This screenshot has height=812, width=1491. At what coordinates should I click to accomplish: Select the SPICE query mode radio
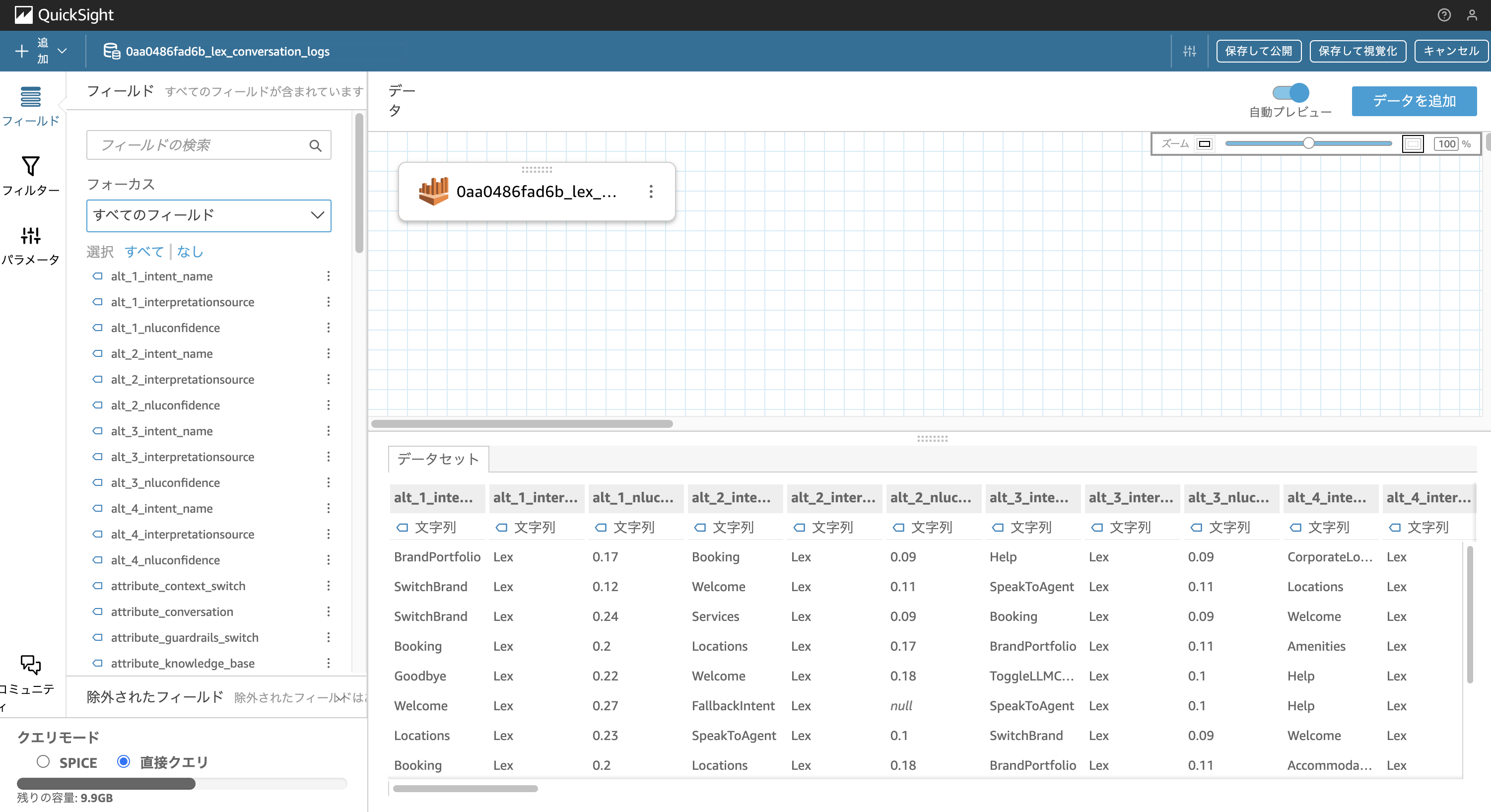(x=43, y=762)
